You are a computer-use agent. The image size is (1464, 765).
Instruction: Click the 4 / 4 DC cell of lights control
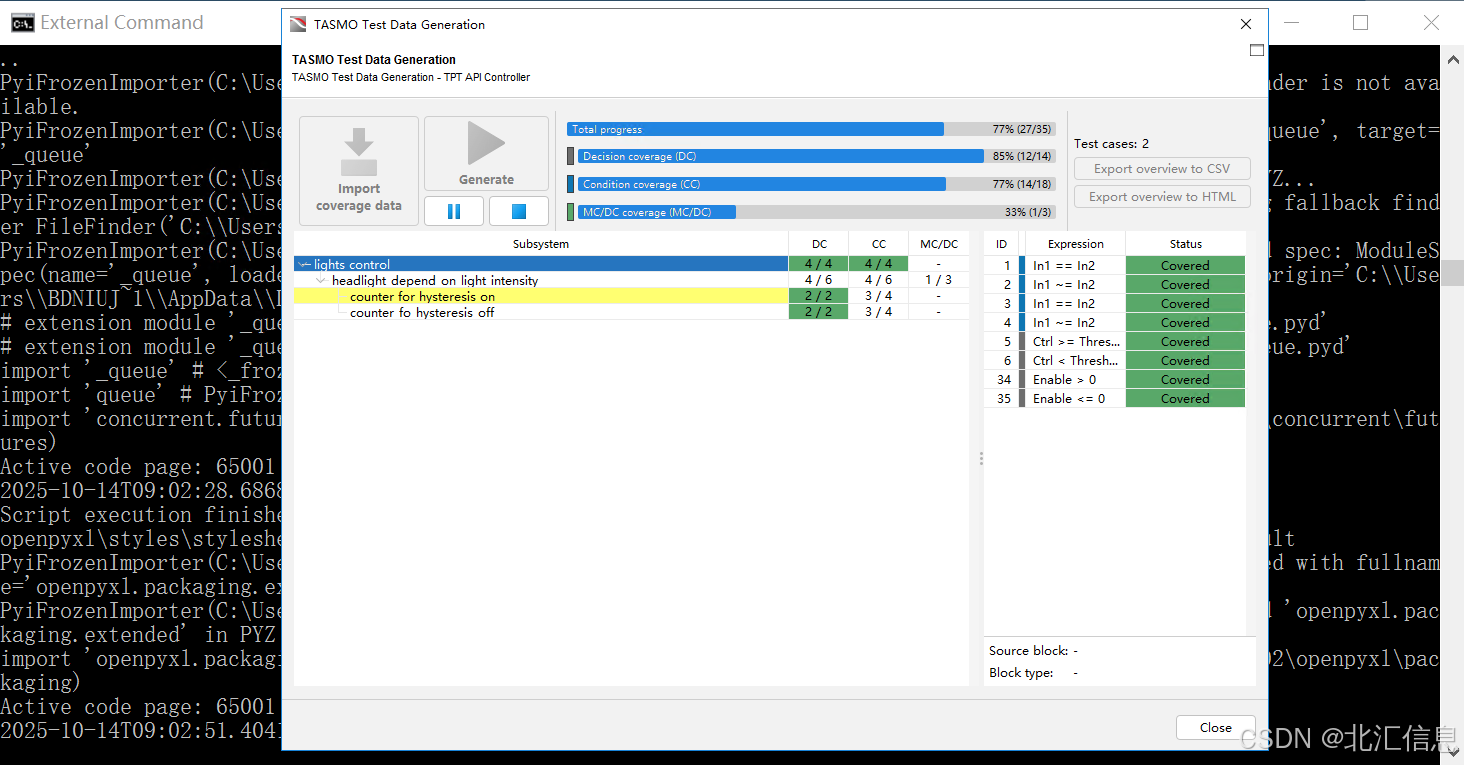[819, 264]
